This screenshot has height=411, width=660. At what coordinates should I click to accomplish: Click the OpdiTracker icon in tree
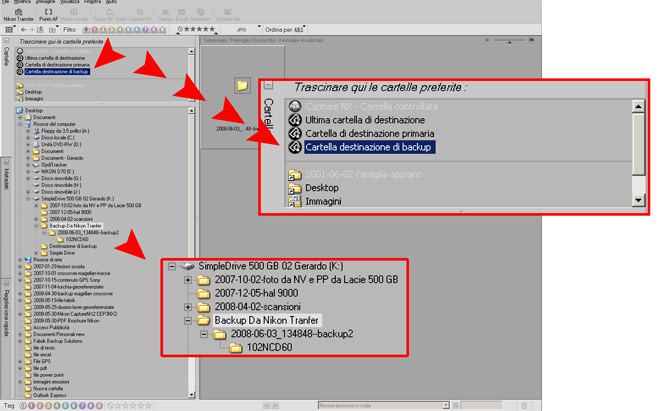click(x=36, y=165)
